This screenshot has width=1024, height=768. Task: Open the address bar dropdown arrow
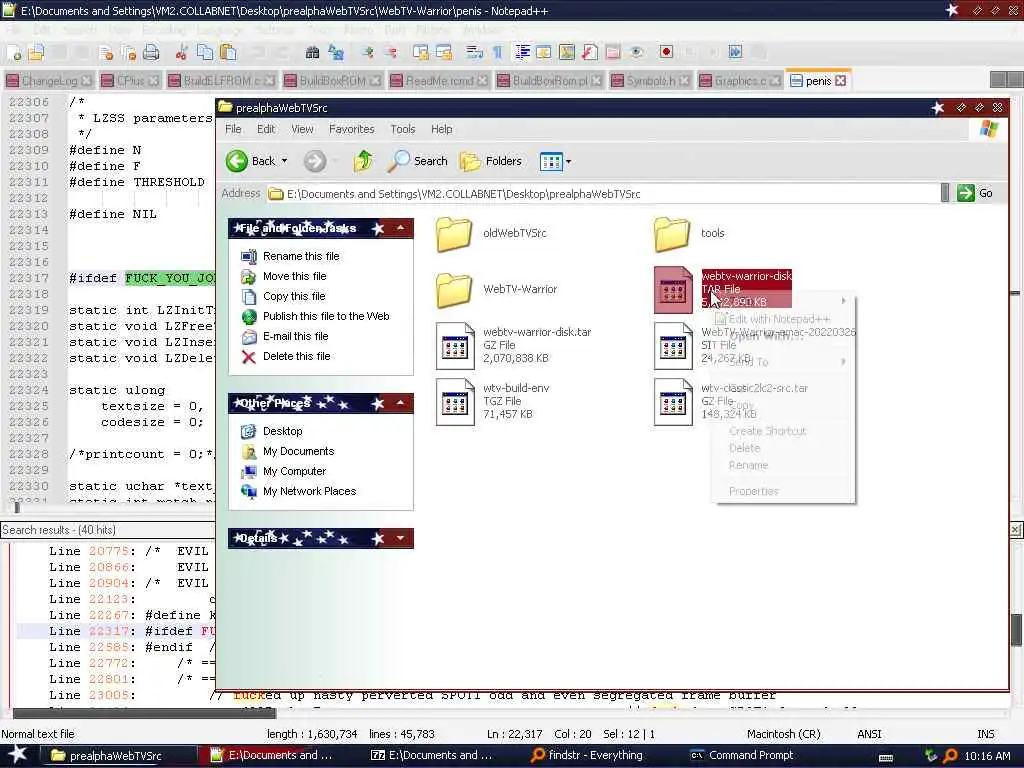pos(945,193)
